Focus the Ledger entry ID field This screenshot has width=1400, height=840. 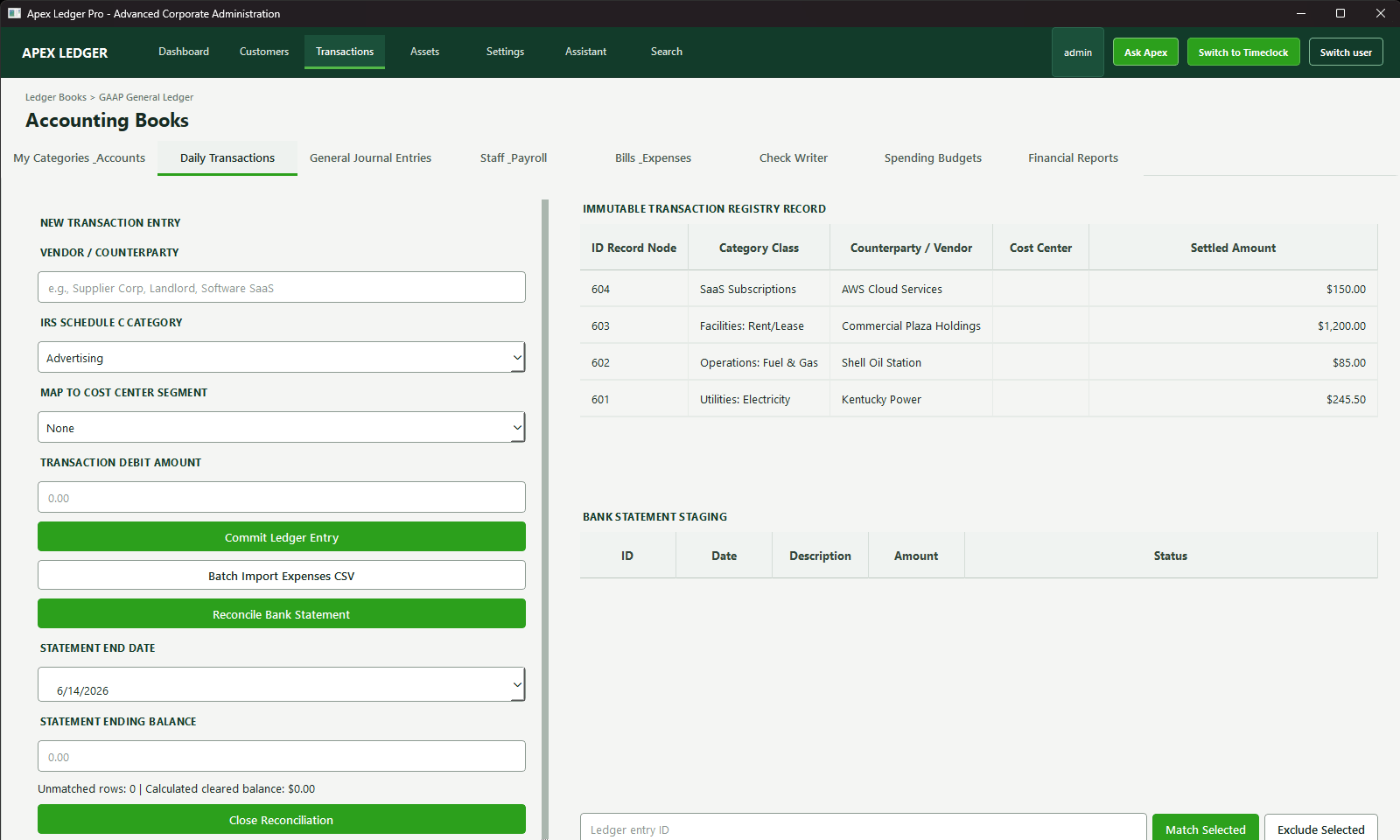pyautogui.click(x=863, y=829)
